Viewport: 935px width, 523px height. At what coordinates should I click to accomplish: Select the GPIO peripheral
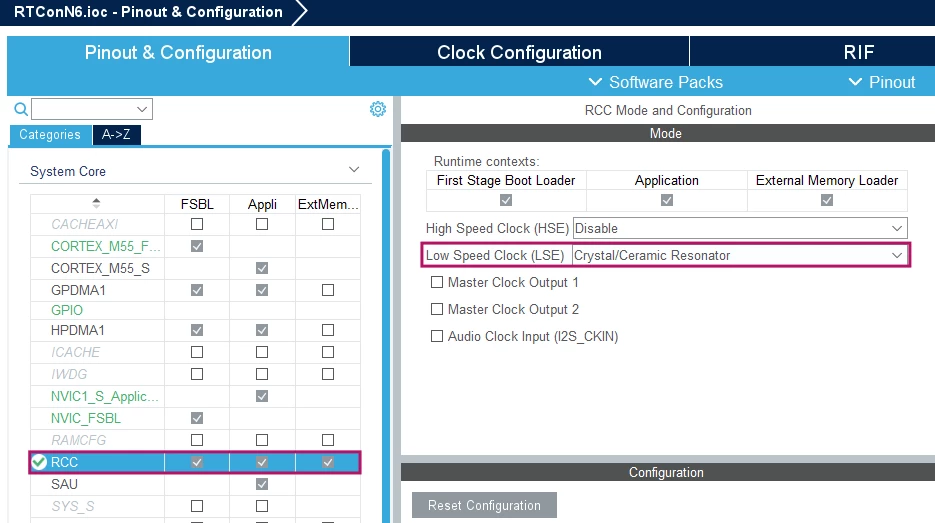pyautogui.click(x=67, y=310)
